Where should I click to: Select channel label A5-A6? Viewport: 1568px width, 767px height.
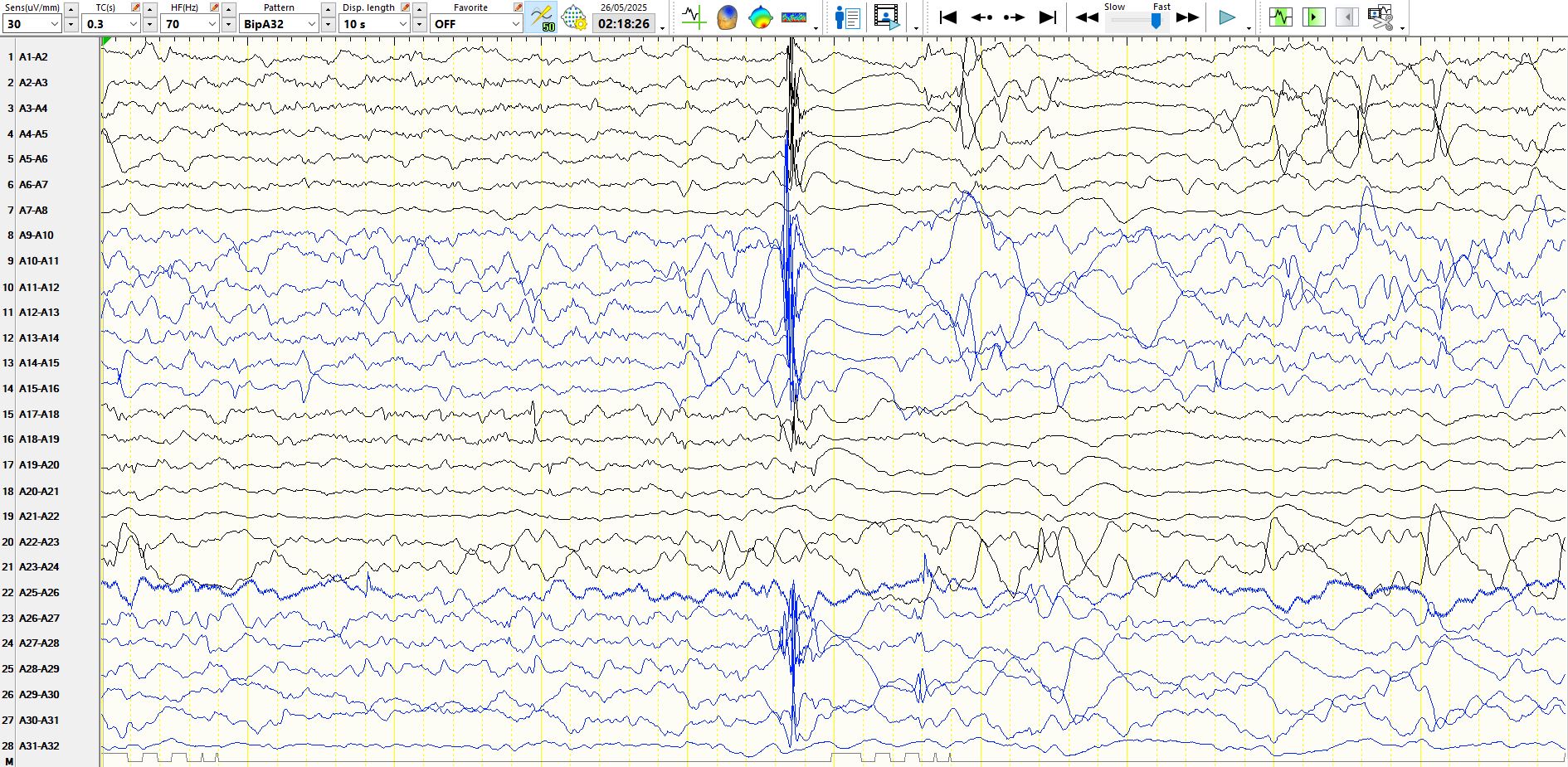point(33,158)
